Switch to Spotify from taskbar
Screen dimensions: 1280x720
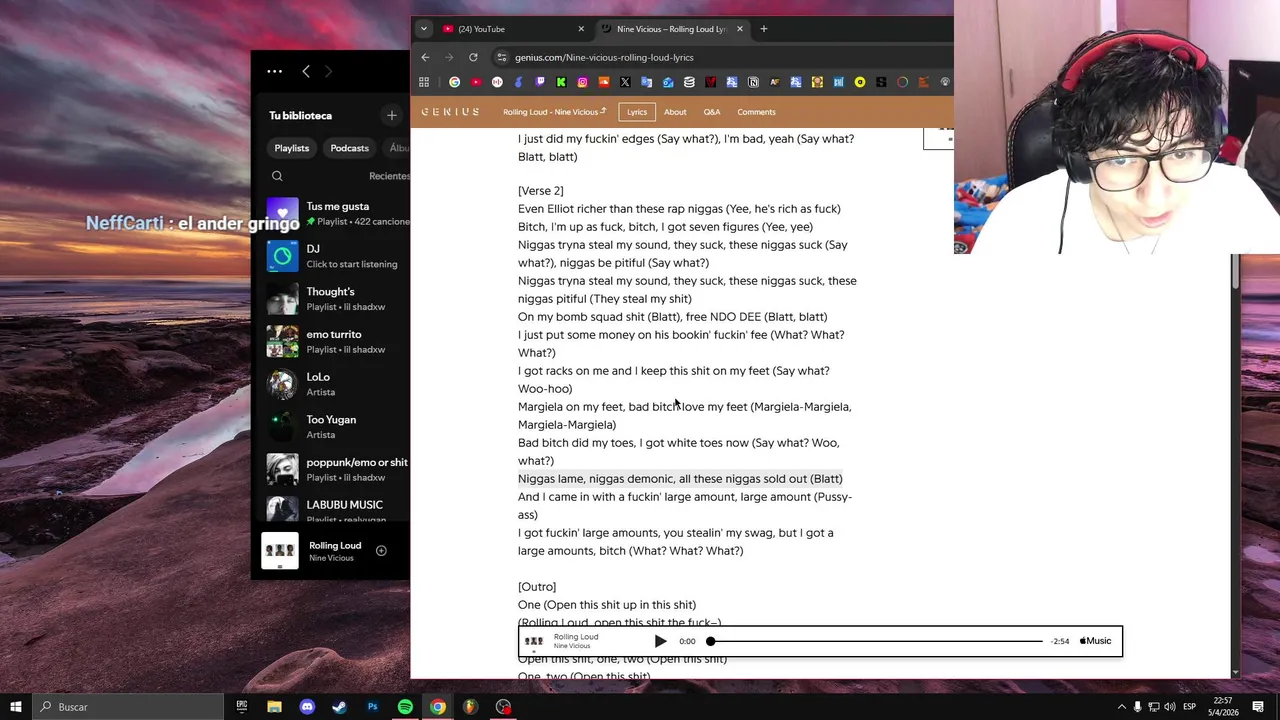tap(405, 707)
